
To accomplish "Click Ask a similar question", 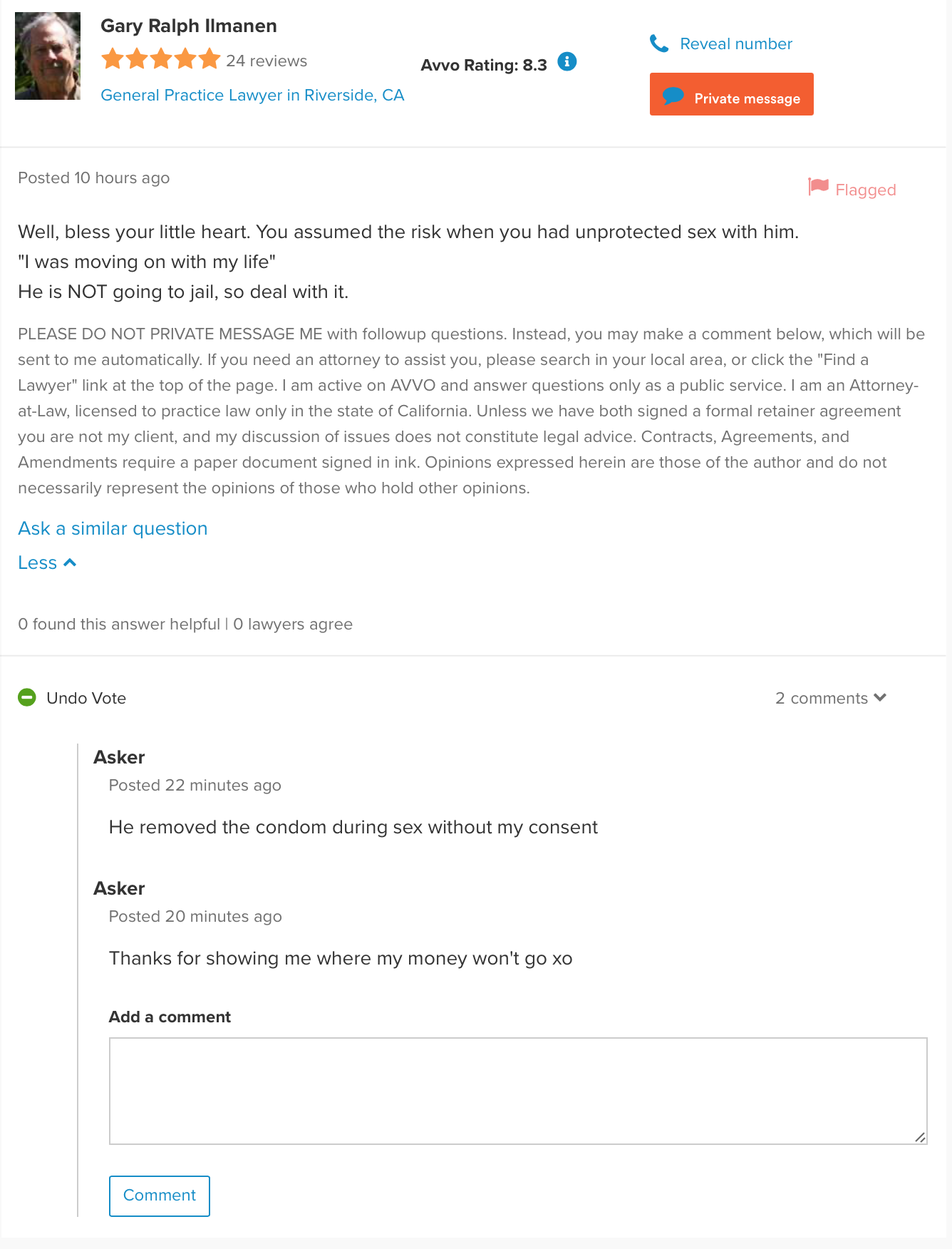I will [x=113, y=528].
